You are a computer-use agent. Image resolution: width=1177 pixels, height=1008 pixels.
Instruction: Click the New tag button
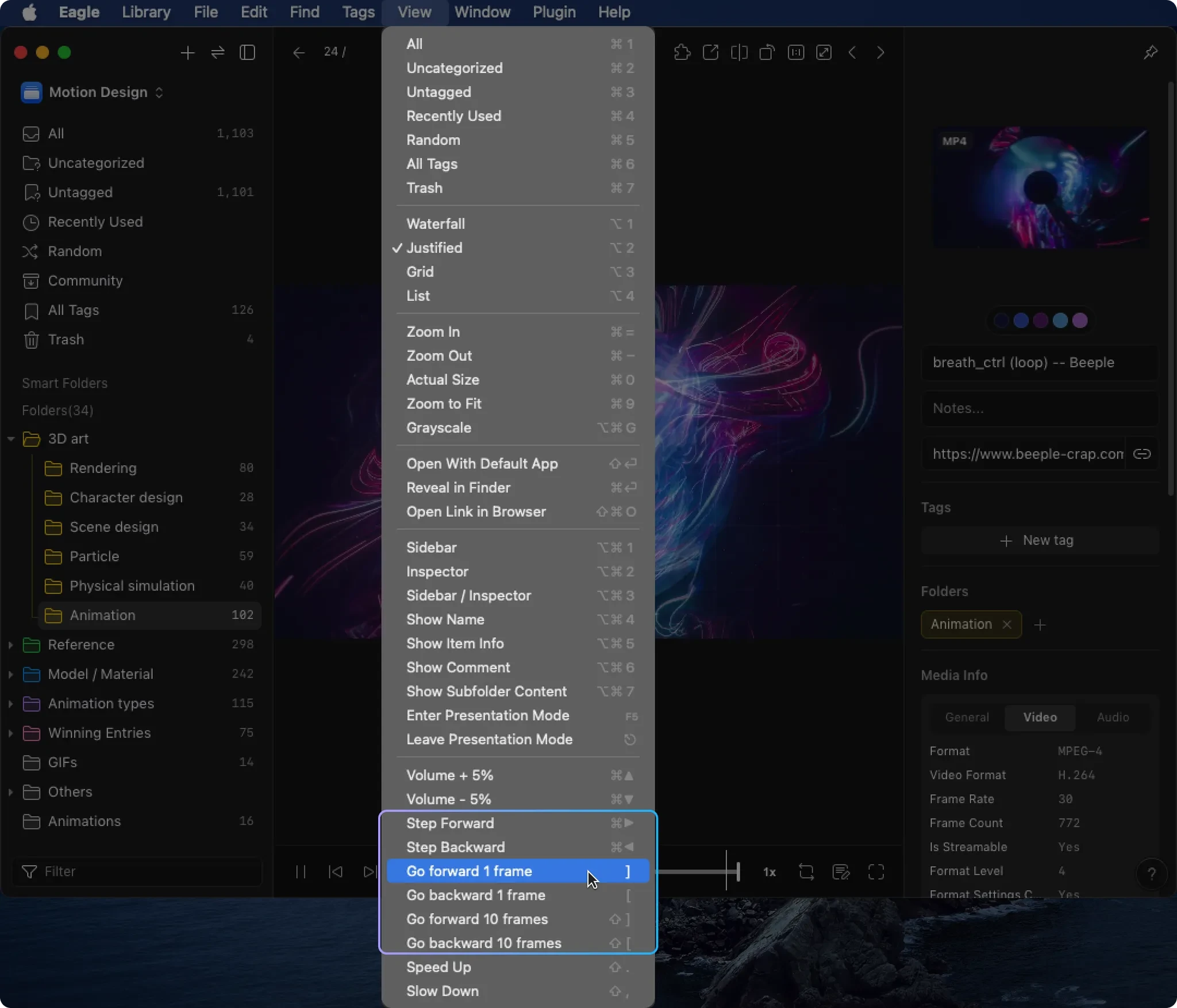coord(1039,541)
